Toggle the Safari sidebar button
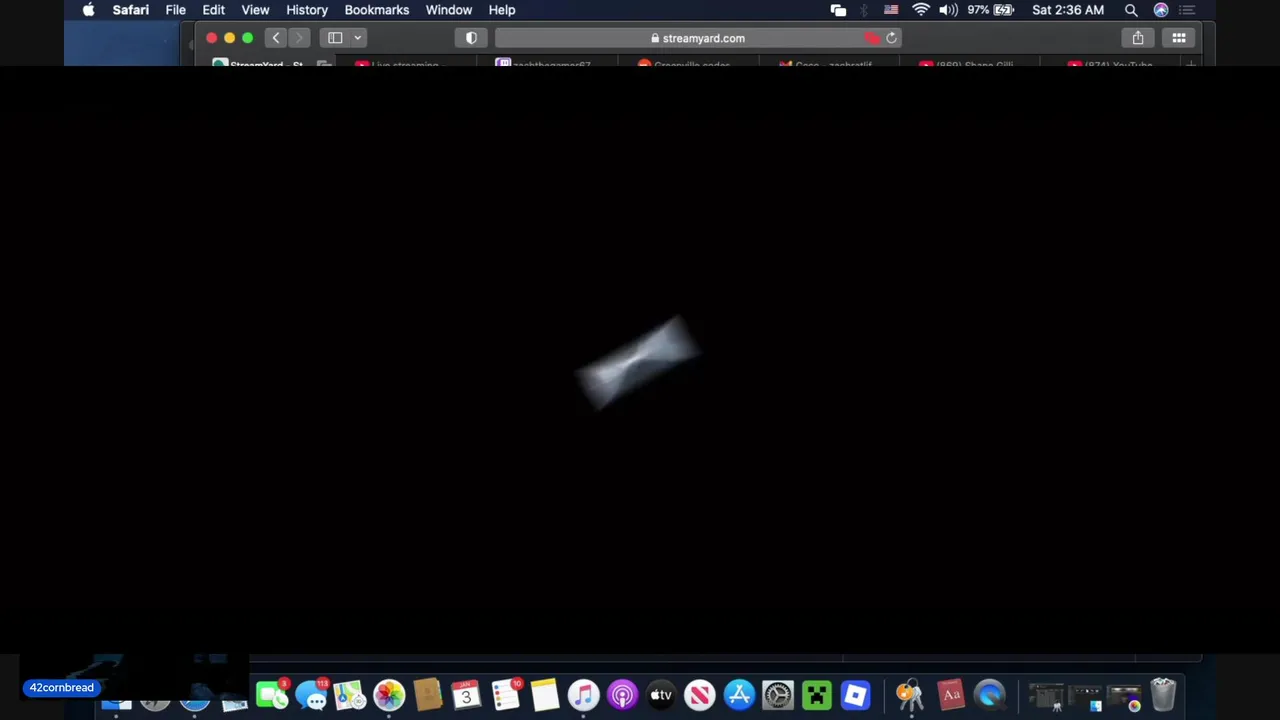The width and height of the screenshot is (1280, 720). 335,38
